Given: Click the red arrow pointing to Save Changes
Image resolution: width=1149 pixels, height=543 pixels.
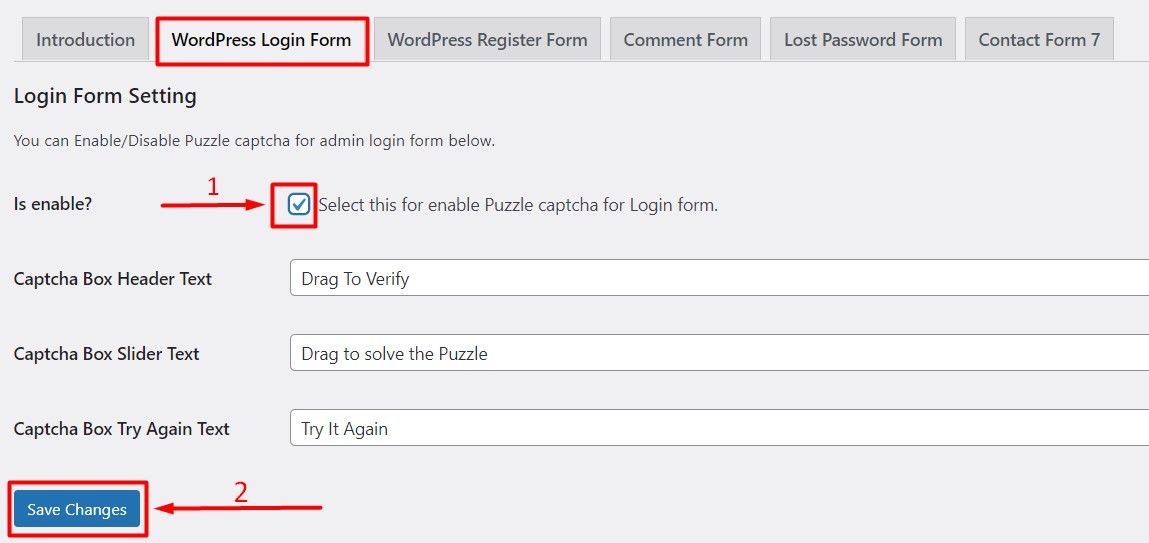Looking at the screenshot, I should [238, 507].
